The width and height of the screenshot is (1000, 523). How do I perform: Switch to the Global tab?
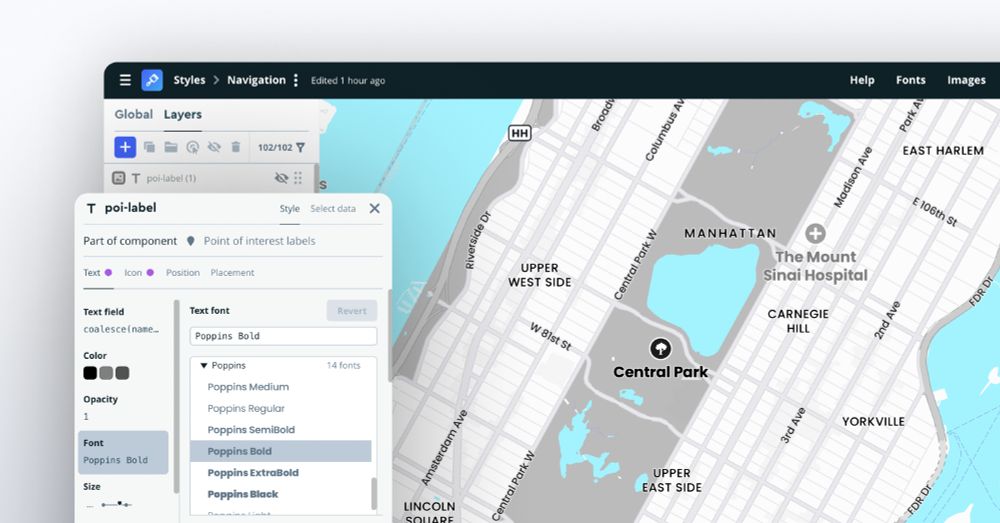(133, 114)
